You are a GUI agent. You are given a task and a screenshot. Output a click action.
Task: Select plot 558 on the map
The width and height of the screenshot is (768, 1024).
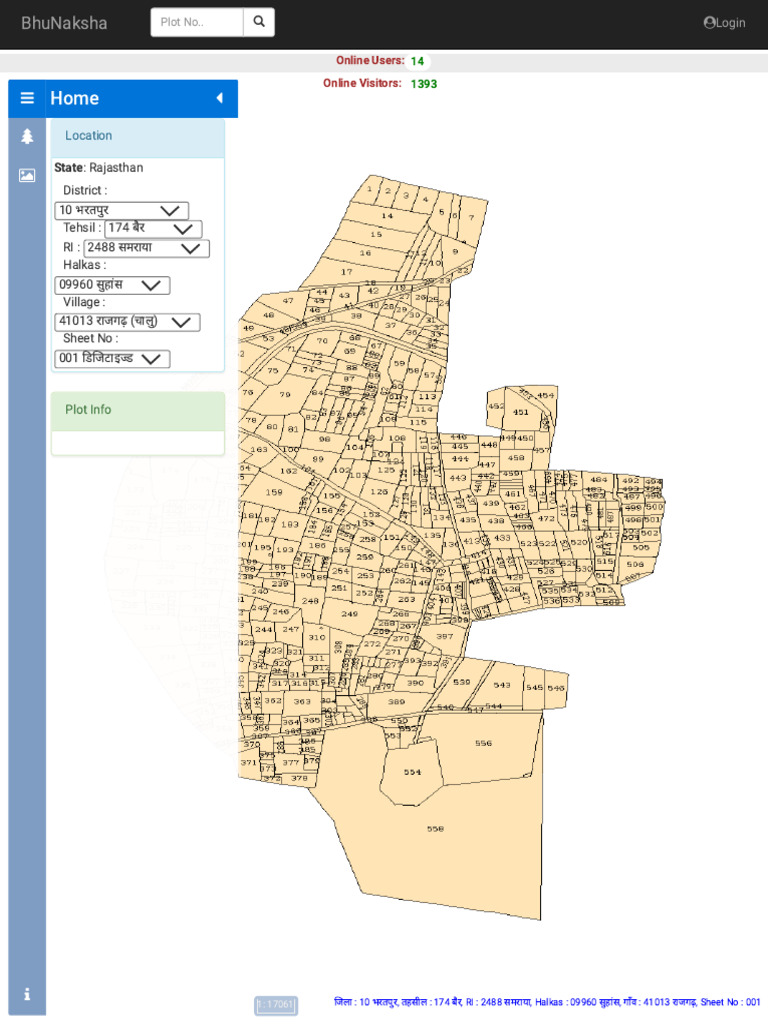click(436, 829)
